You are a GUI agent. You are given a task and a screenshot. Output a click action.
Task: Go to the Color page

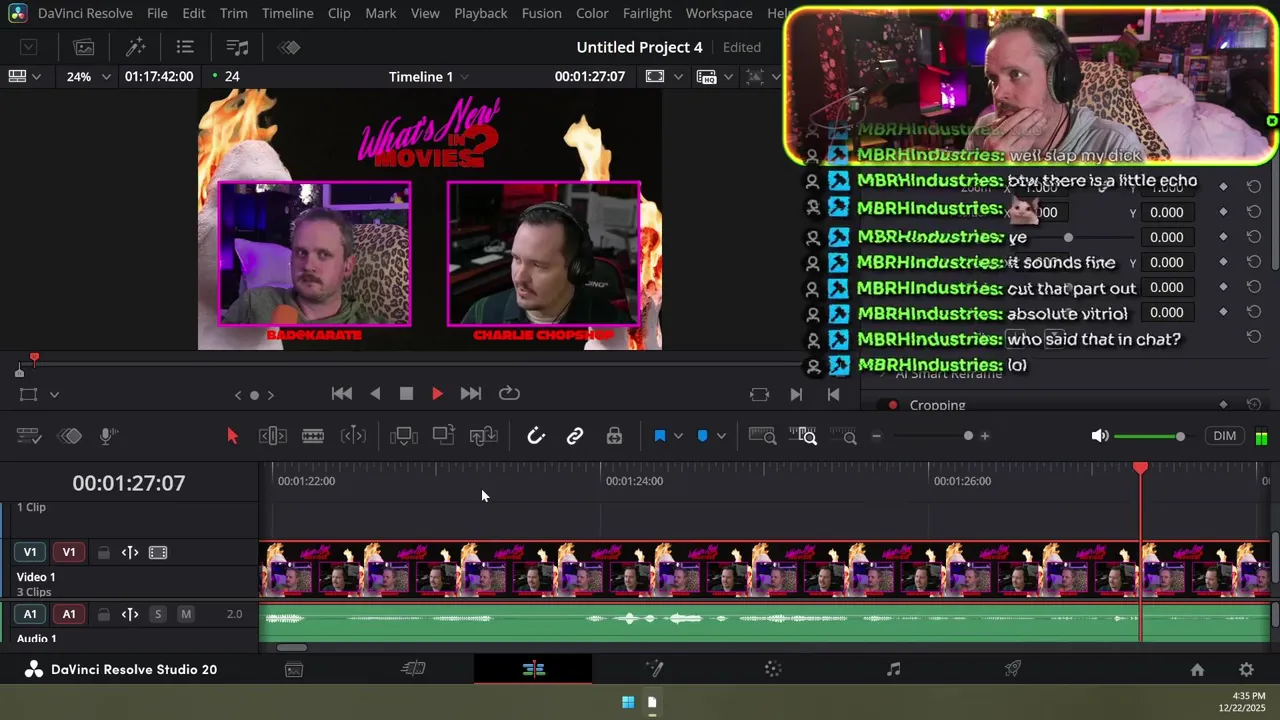click(773, 670)
